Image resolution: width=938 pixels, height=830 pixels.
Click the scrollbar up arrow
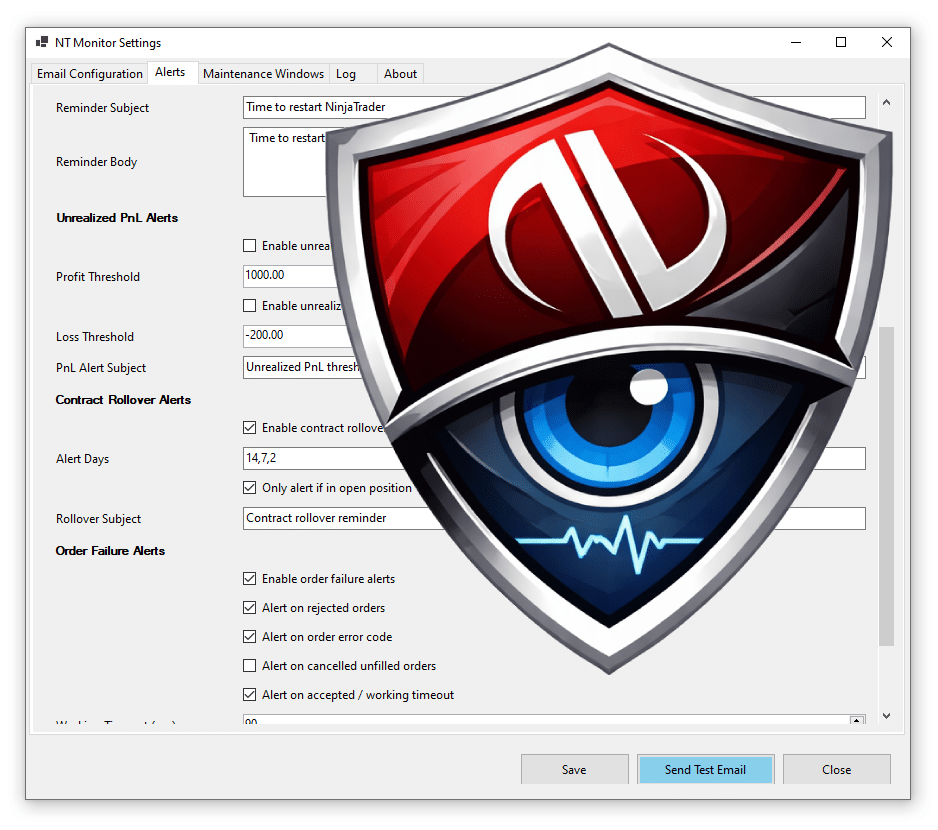point(886,101)
